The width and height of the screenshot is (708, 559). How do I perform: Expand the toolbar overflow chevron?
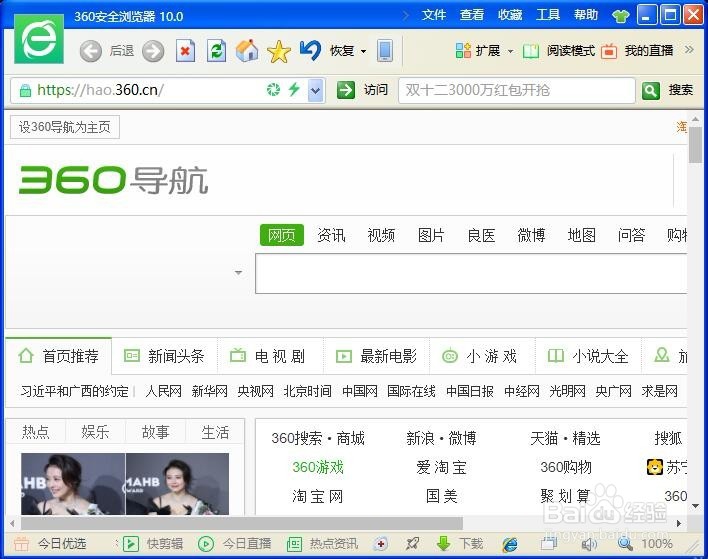click(x=689, y=50)
